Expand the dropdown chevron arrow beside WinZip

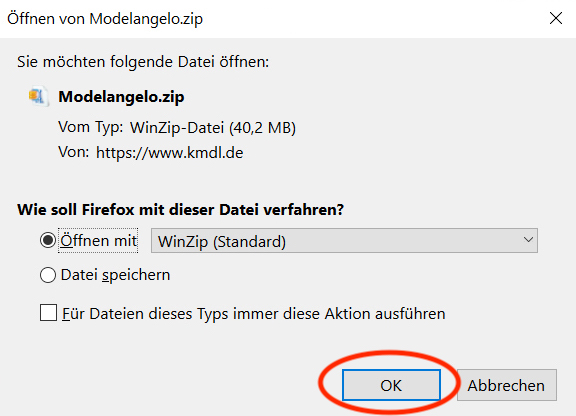[528, 240]
